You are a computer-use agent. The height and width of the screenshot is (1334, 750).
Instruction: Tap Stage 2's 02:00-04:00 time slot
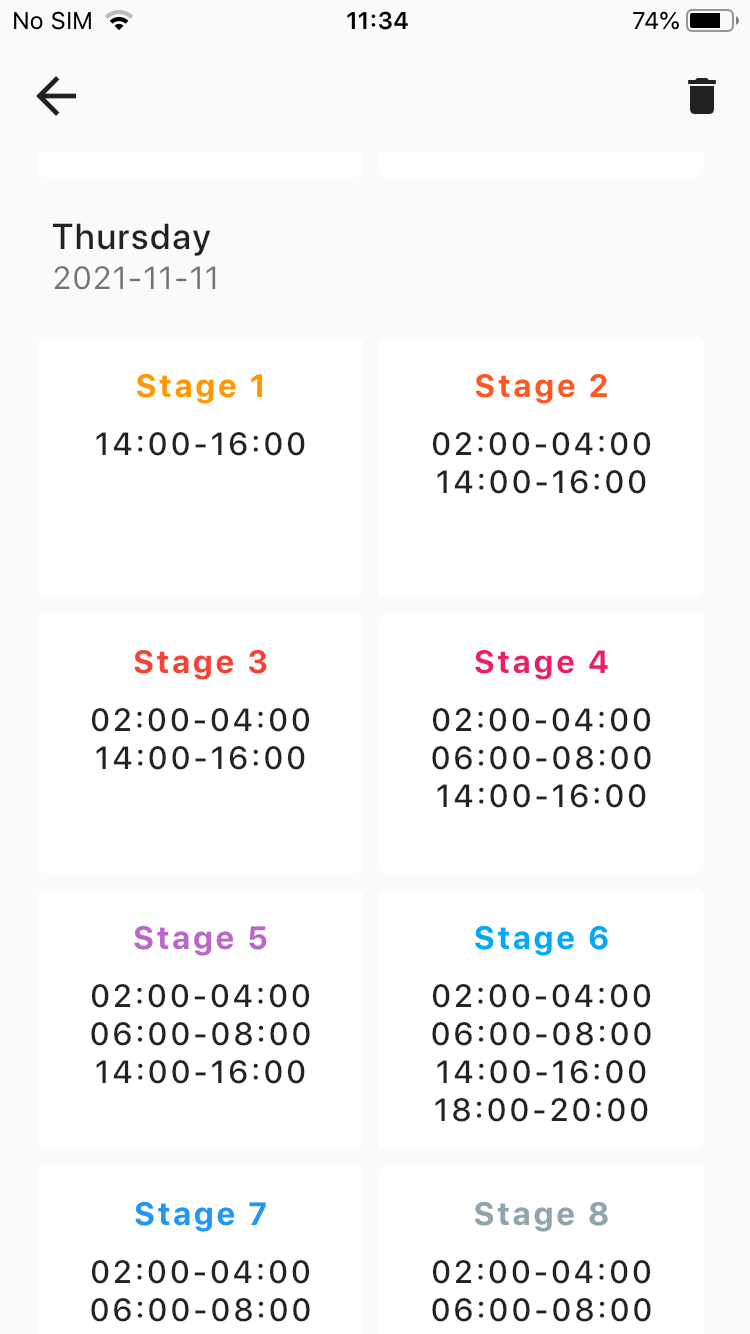(541, 444)
